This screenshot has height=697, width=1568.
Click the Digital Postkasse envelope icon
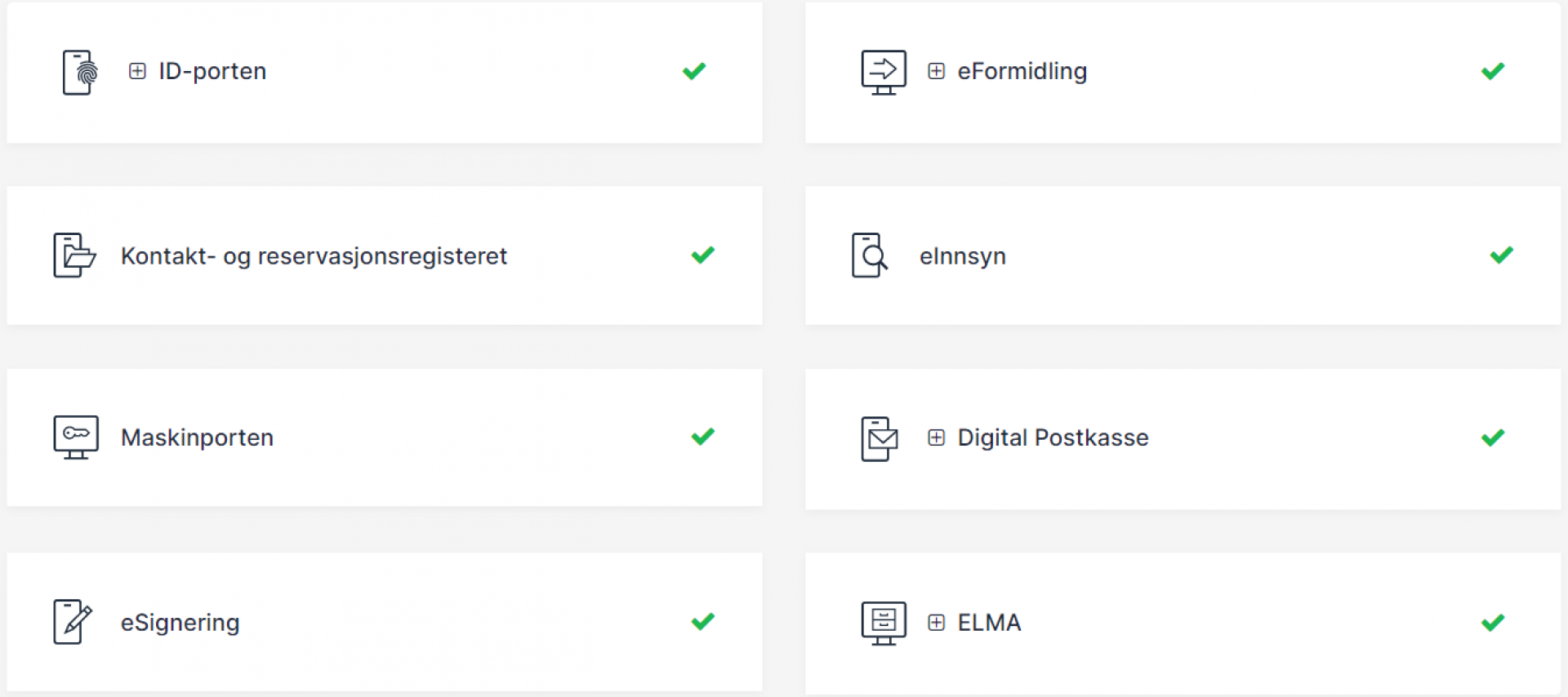click(880, 438)
